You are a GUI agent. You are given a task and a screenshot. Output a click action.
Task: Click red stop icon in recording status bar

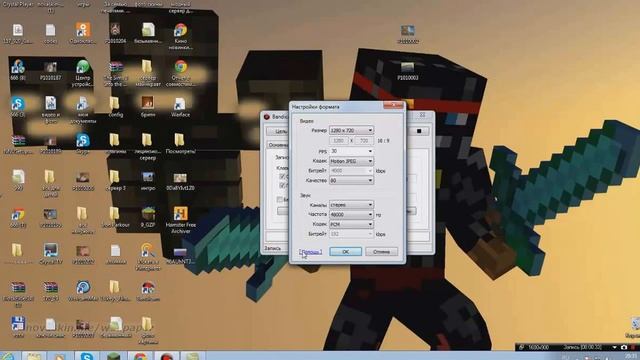[634, 347]
